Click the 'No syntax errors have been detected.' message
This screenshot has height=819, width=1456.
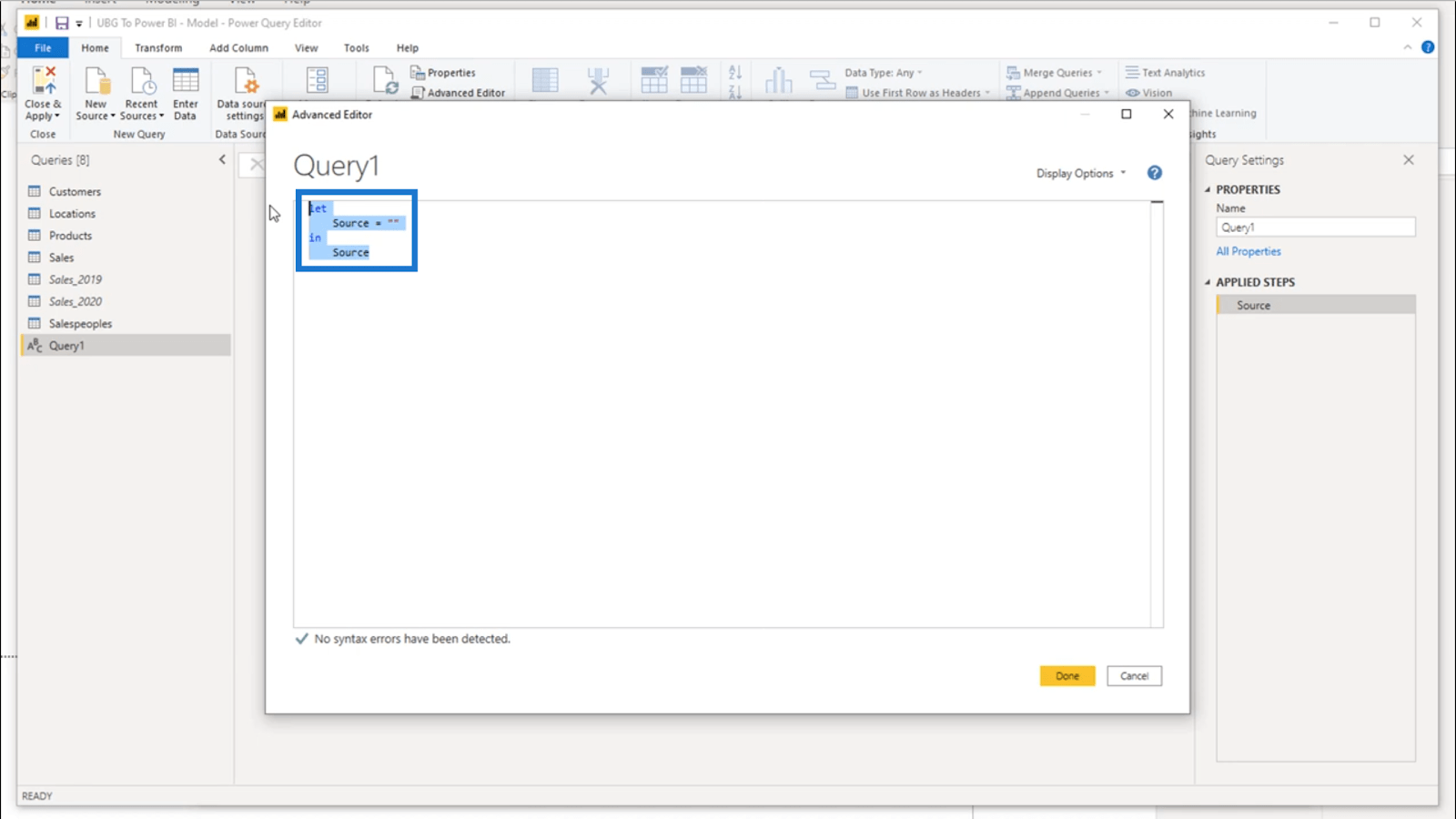pos(412,639)
